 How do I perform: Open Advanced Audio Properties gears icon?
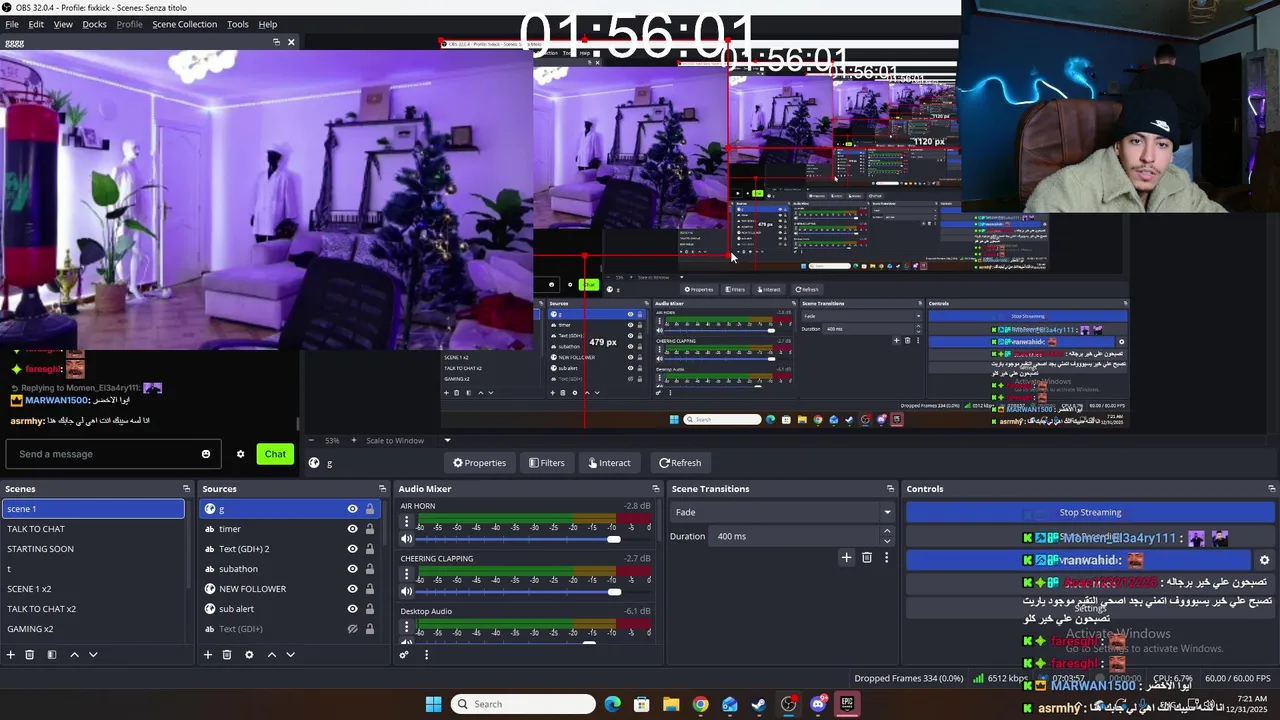404,655
